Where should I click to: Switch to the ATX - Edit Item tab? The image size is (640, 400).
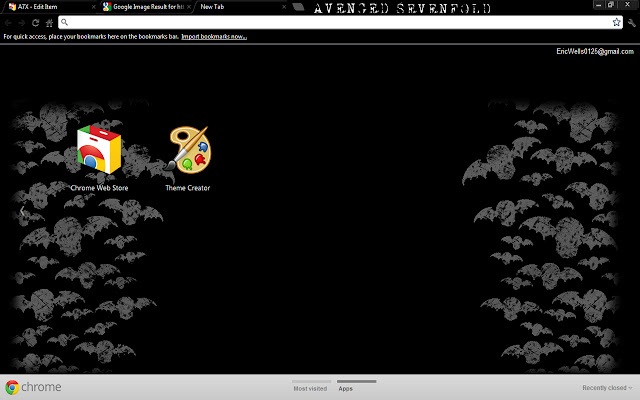click(48, 7)
